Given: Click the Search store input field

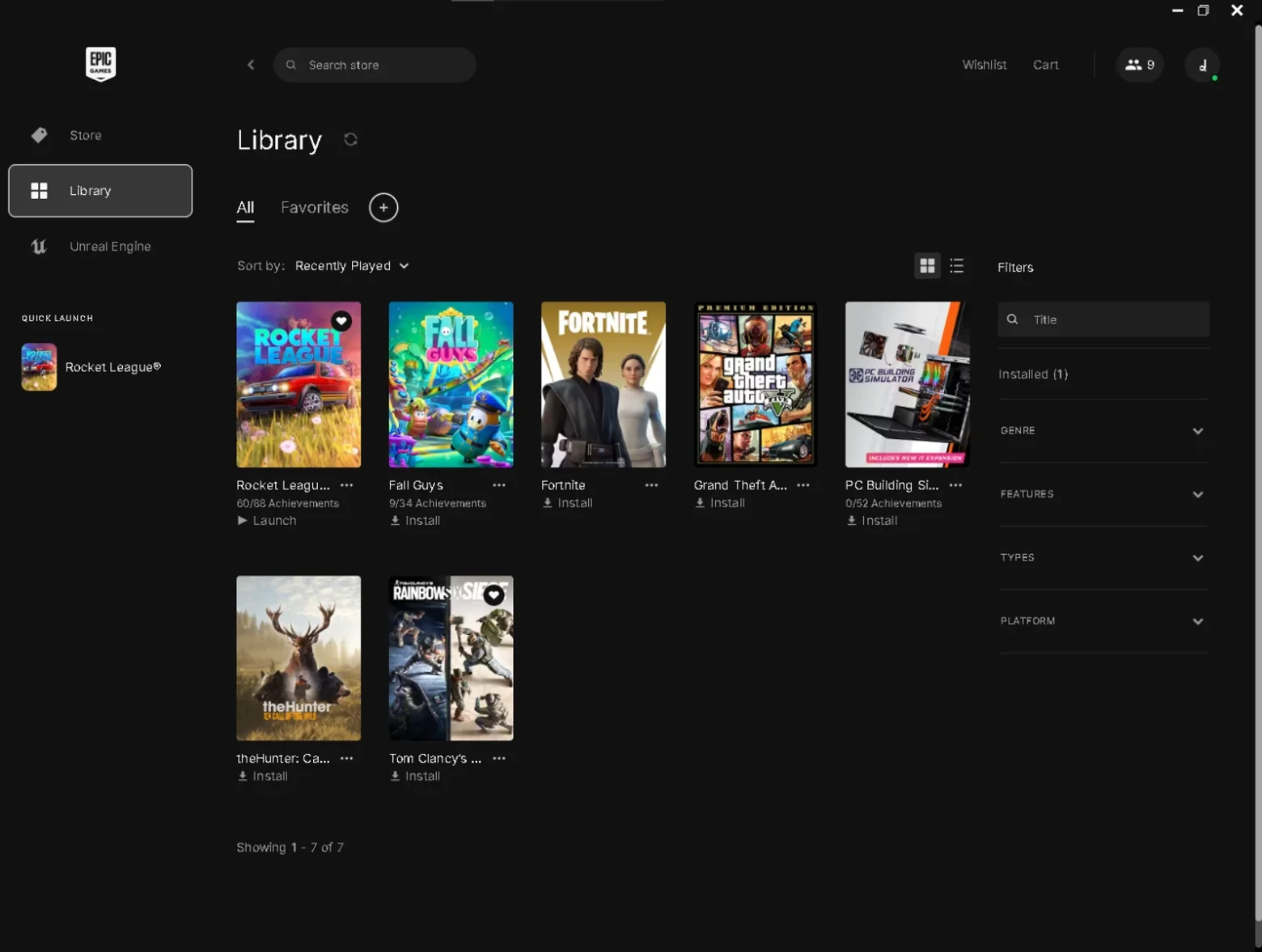Looking at the screenshot, I should click(x=375, y=65).
